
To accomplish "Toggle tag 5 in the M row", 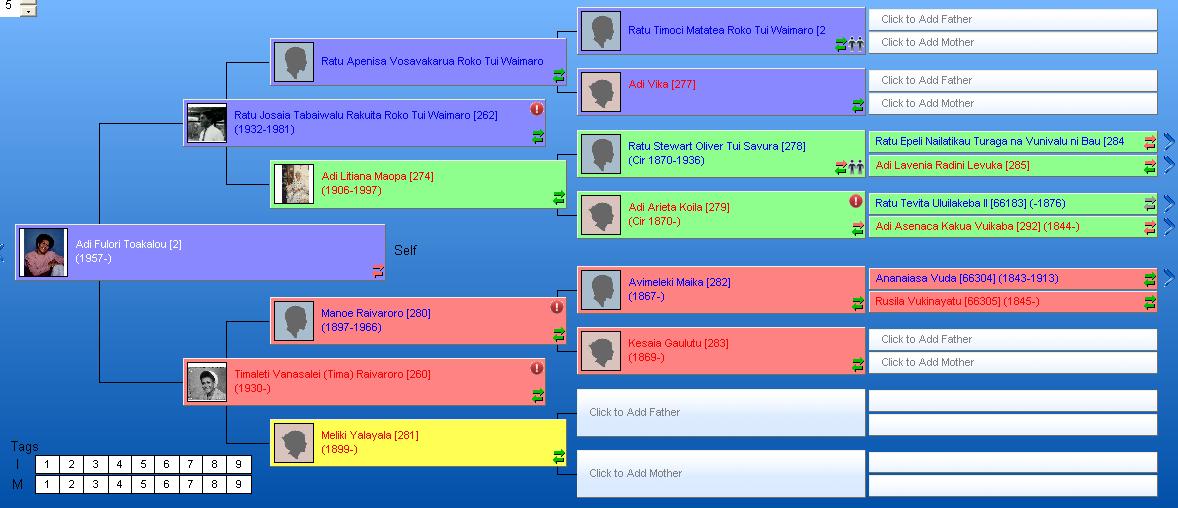I will pos(142,485).
